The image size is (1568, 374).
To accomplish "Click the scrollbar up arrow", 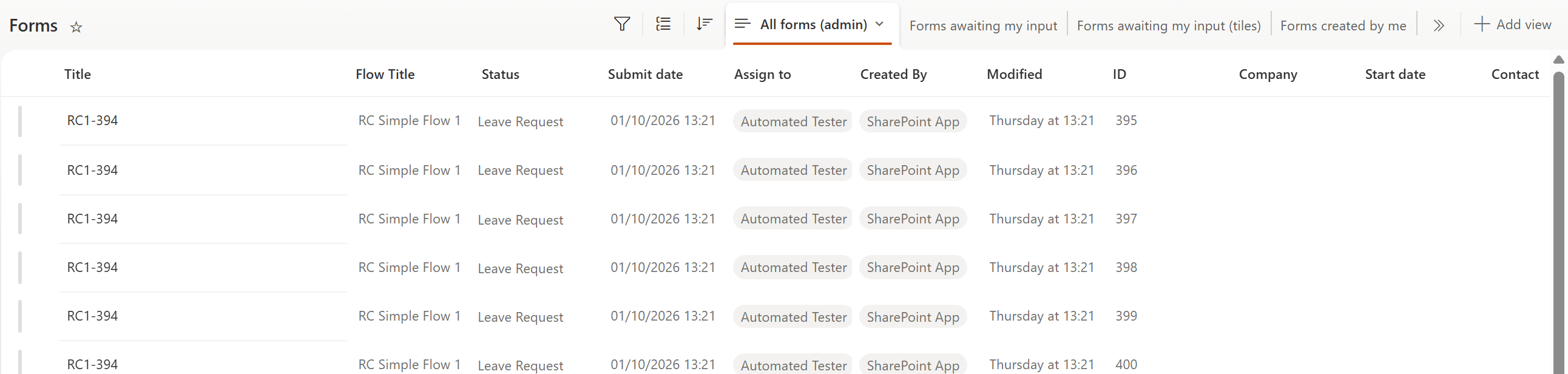I will point(1559,59).
